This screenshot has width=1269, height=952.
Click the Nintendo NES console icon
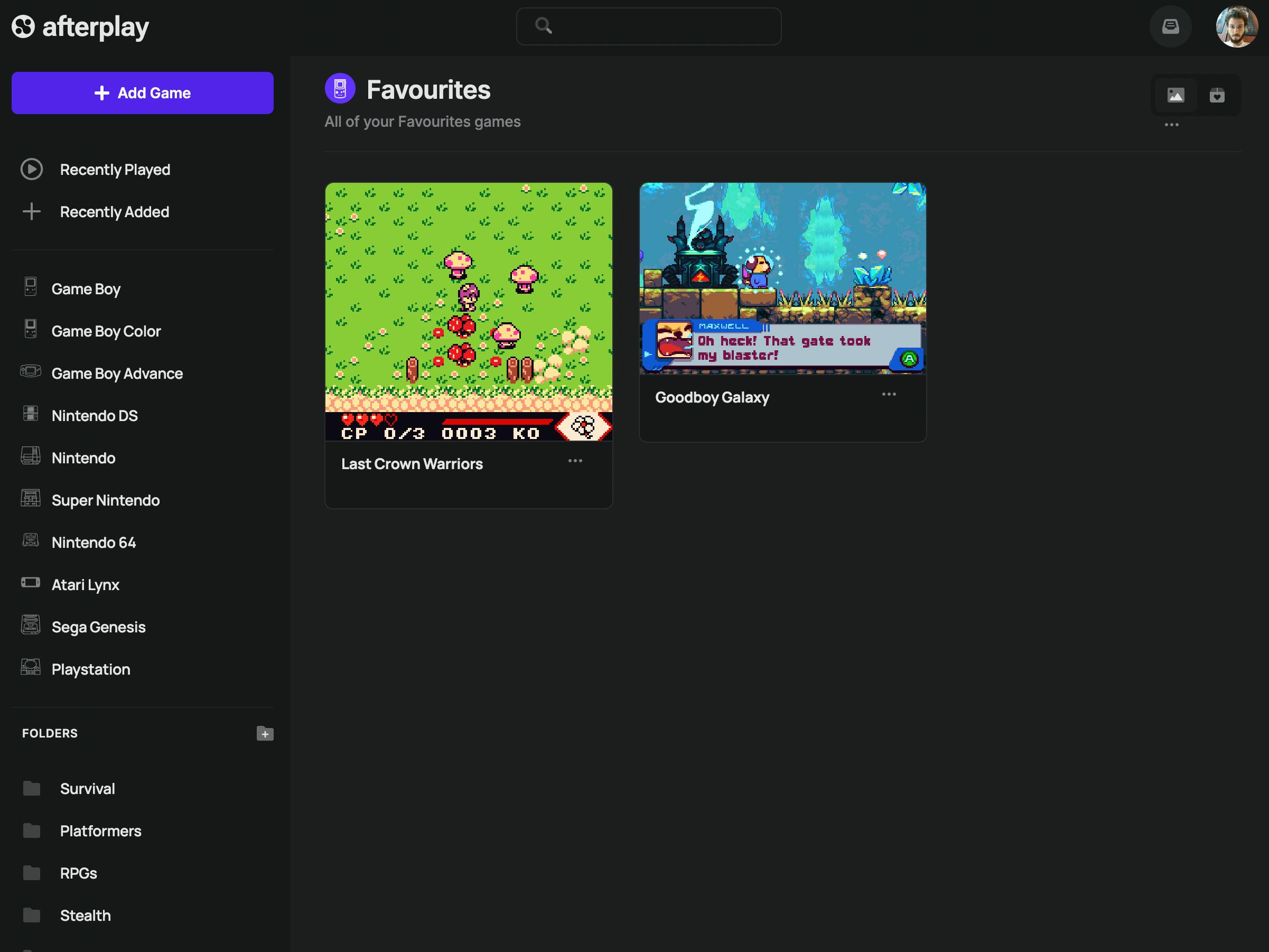pyautogui.click(x=31, y=455)
